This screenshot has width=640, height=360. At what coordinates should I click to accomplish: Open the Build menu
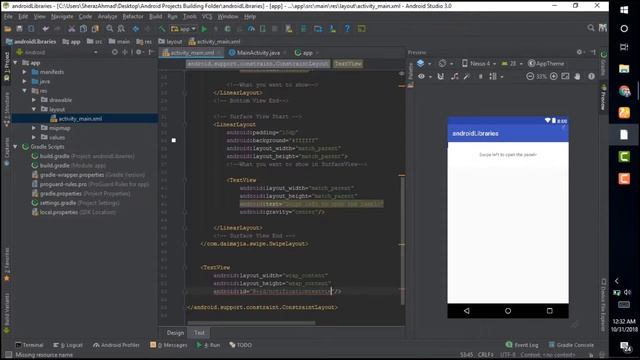click(156, 17)
